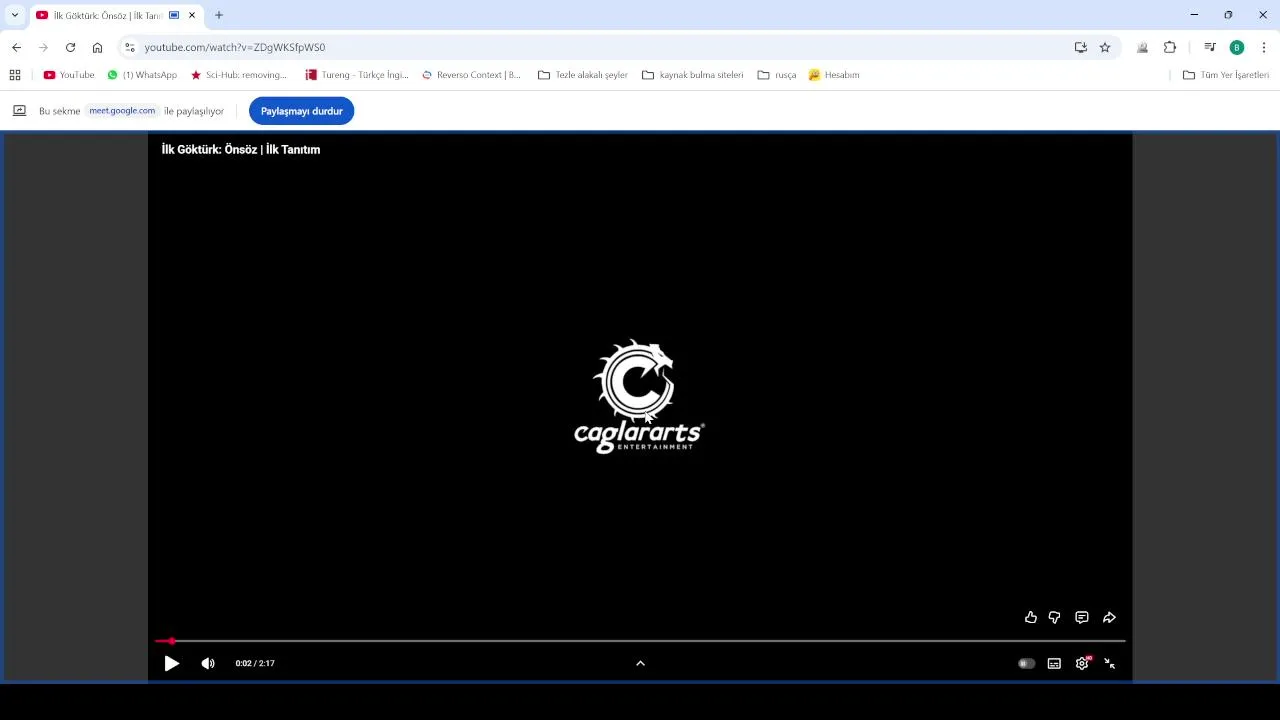Open the apps grid in bookmarks bar
Image resolution: width=1280 pixels, height=720 pixels.
click(x=15, y=75)
